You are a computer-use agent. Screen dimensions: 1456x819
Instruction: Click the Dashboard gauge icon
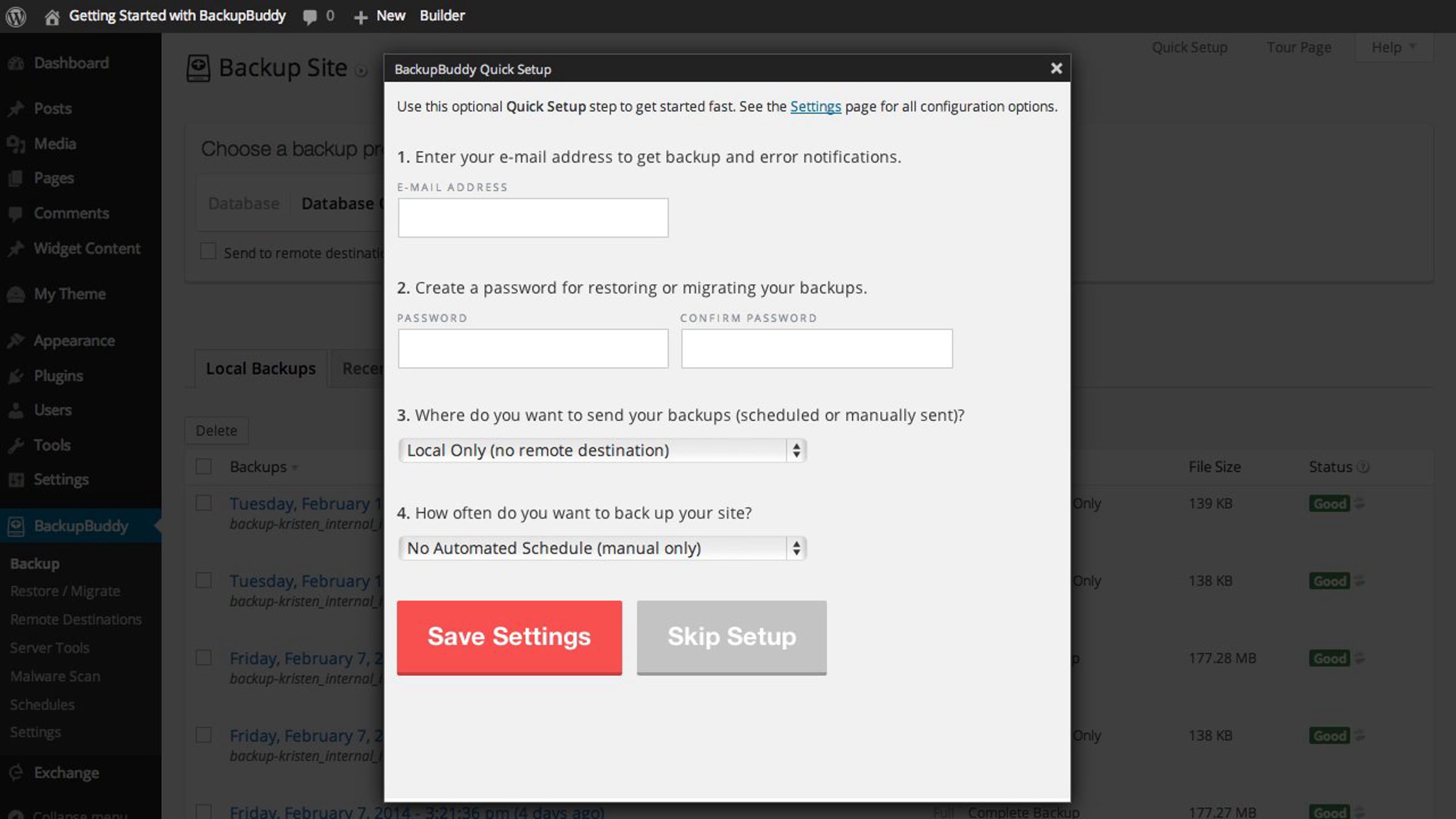click(x=16, y=63)
